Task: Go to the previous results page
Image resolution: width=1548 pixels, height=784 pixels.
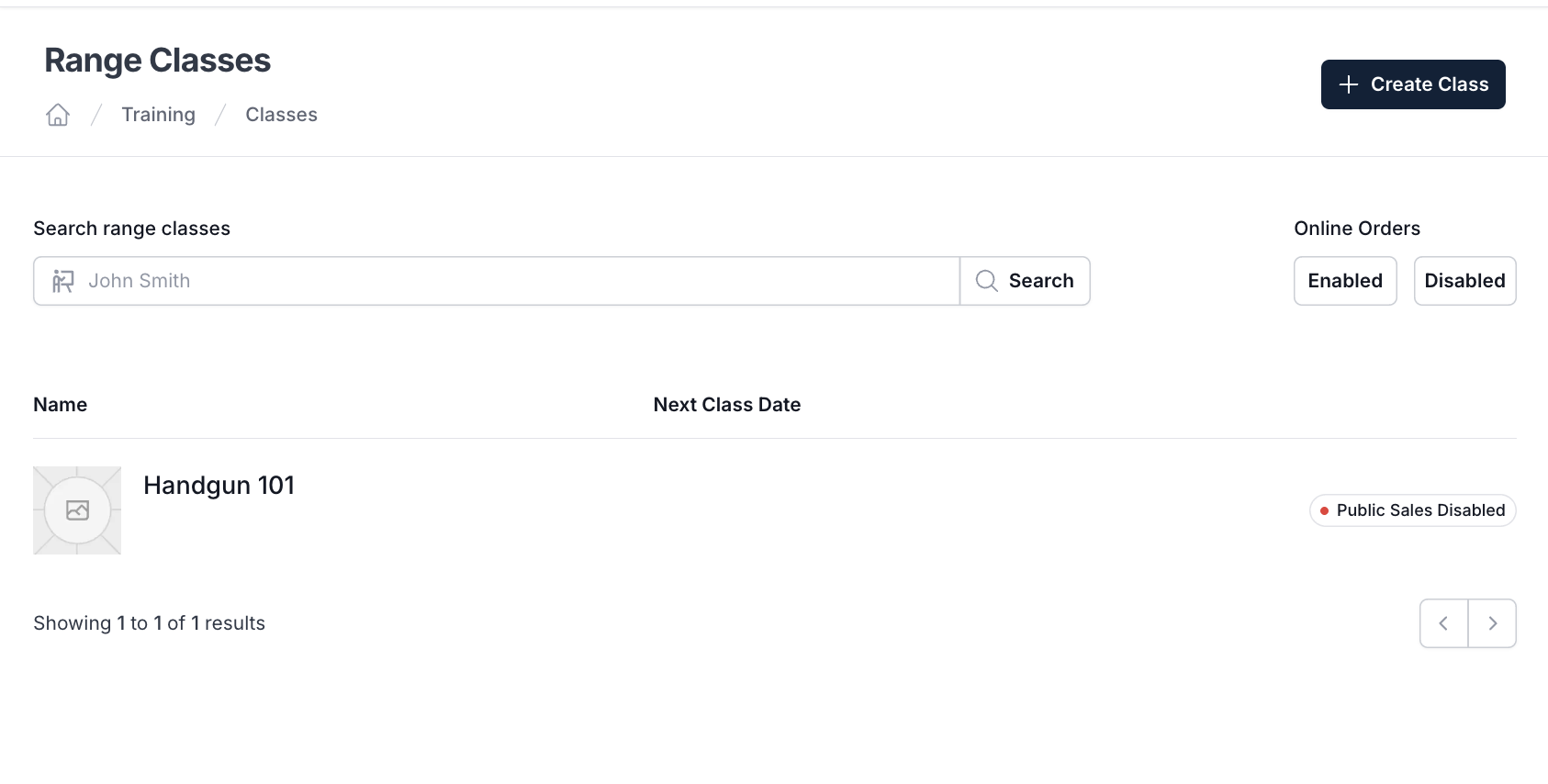Action: pos(1443,623)
